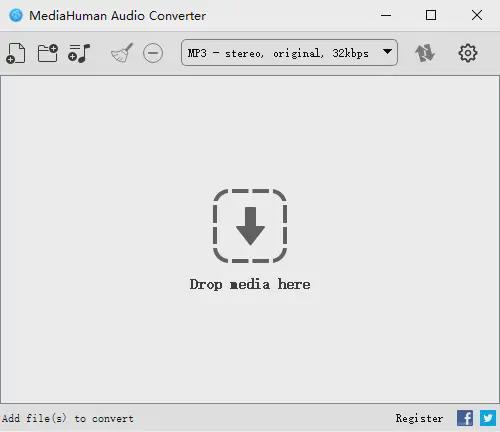Click the Register link
The height and width of the screenshot is (432, 500).
point(419,418)
